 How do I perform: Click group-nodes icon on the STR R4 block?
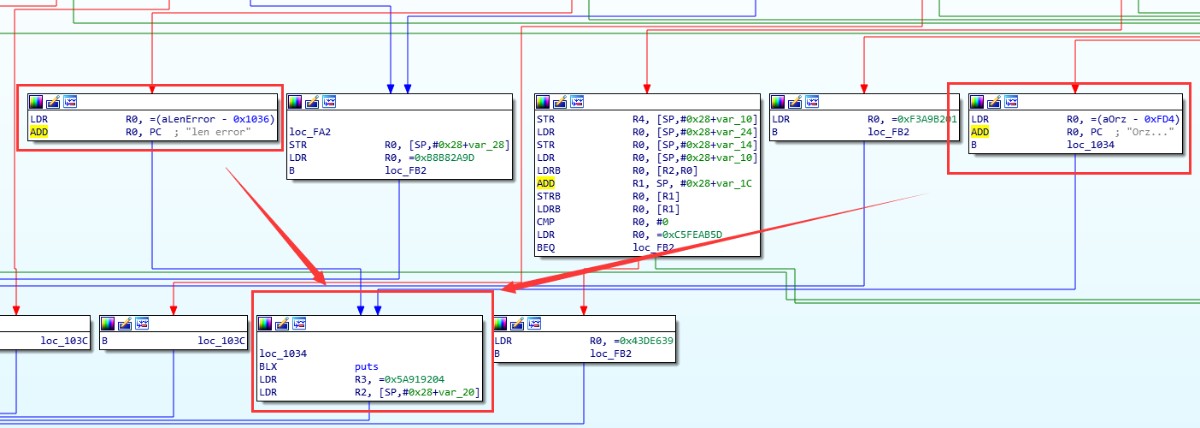(x=577, y=102)
